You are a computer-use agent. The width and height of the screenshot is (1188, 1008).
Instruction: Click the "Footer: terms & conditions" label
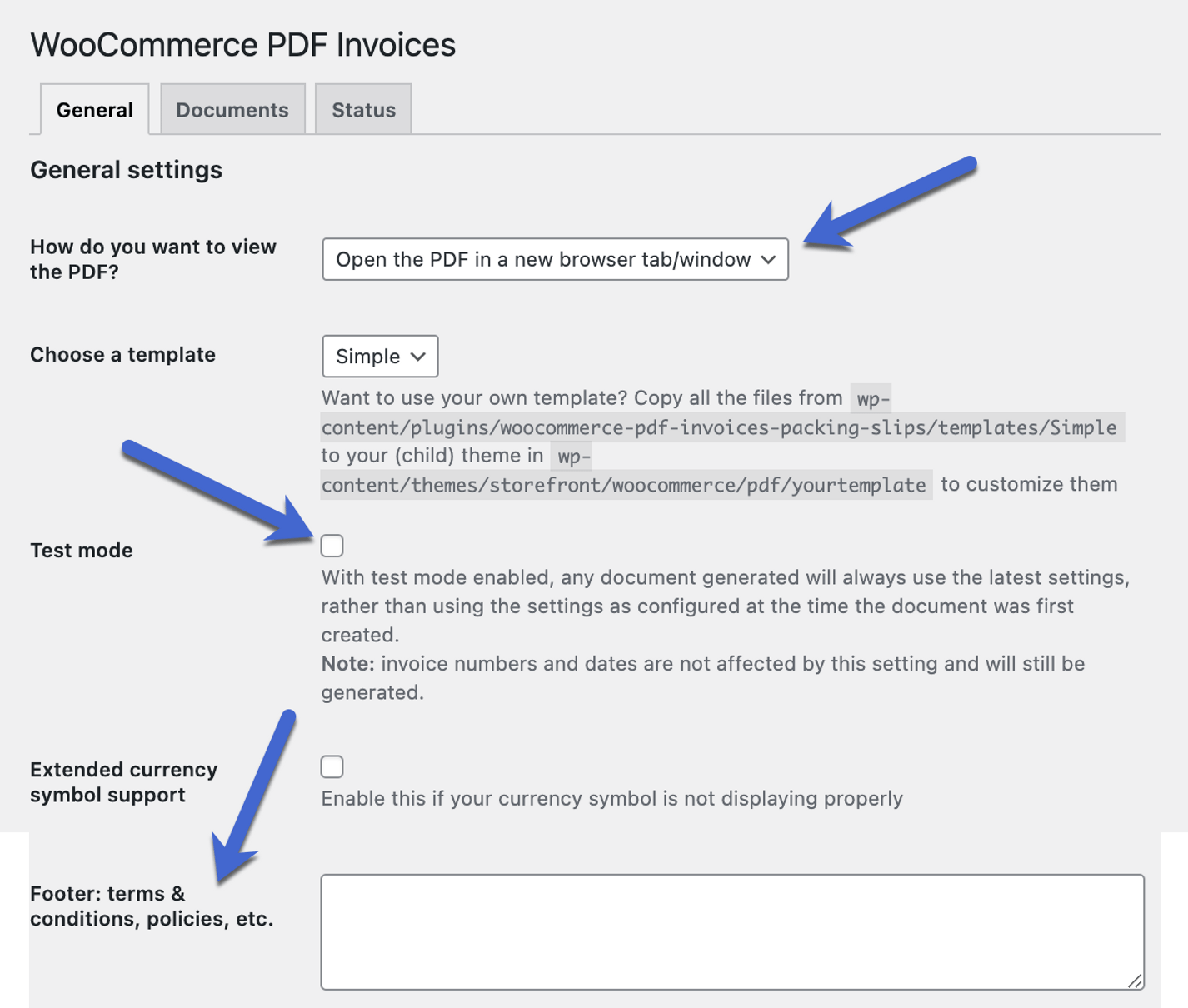pos(152,906)
